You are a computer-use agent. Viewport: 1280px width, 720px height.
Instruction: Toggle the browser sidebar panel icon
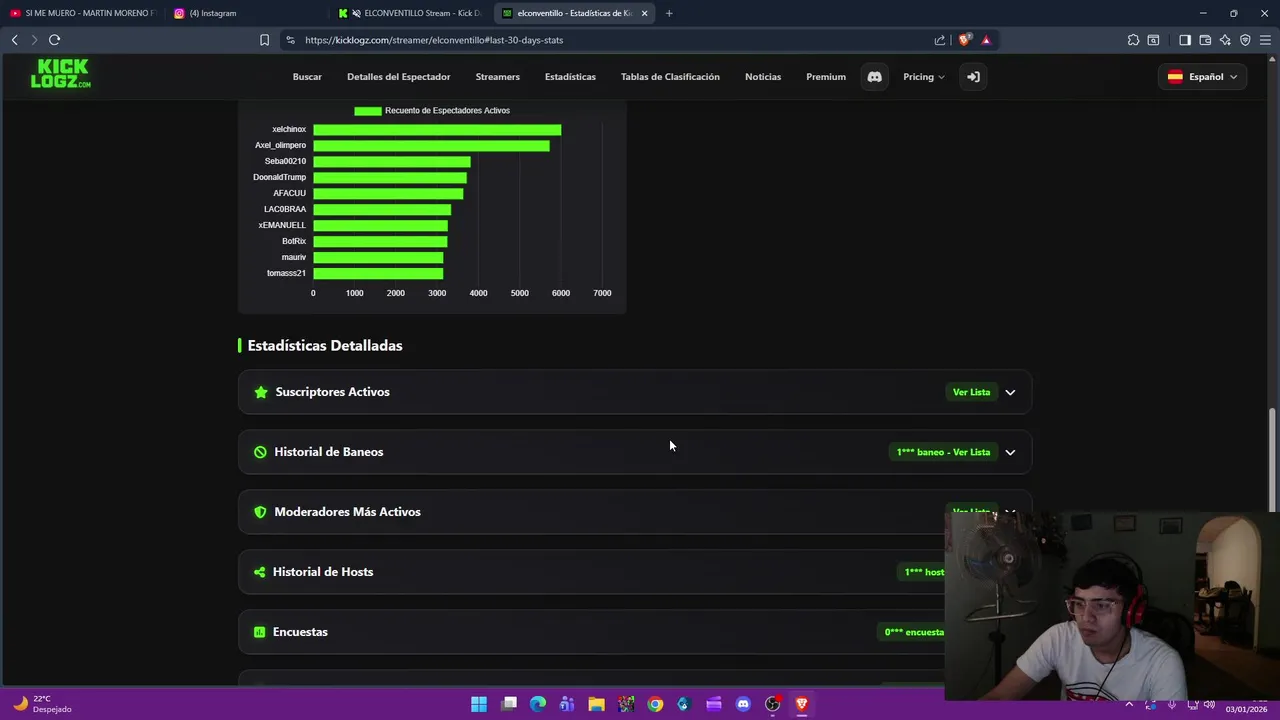tap(1185, 40)
